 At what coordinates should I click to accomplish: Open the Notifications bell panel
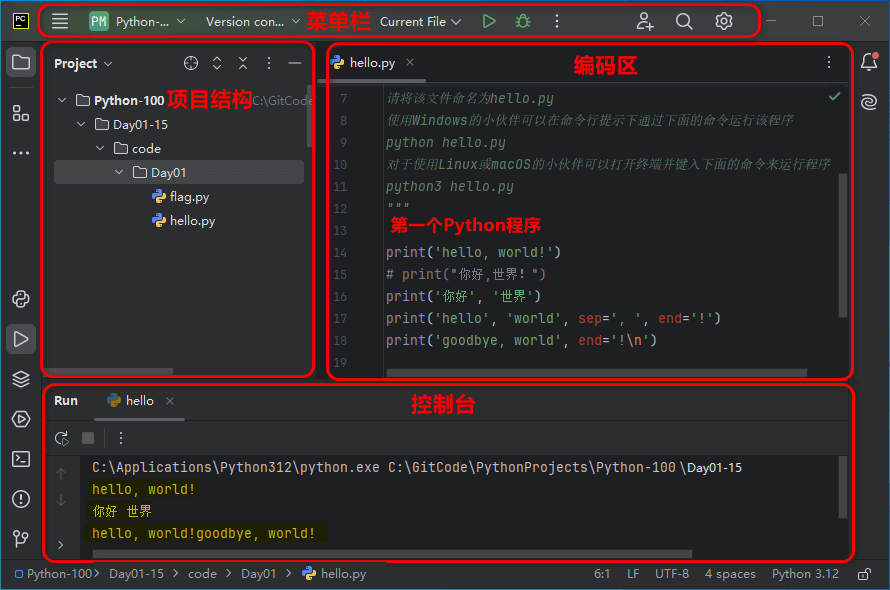pyautogui.click(x=868, y=62)
